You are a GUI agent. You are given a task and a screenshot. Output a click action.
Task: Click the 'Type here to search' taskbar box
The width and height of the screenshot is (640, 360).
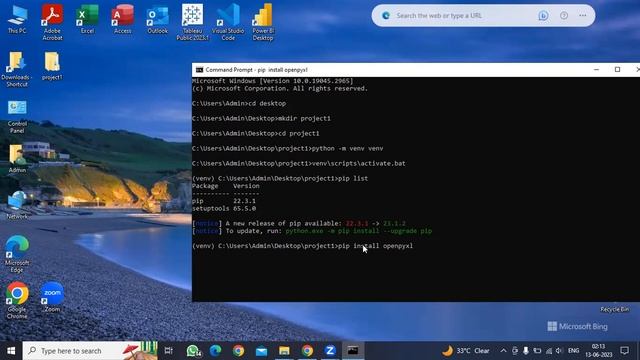(90, 351)
